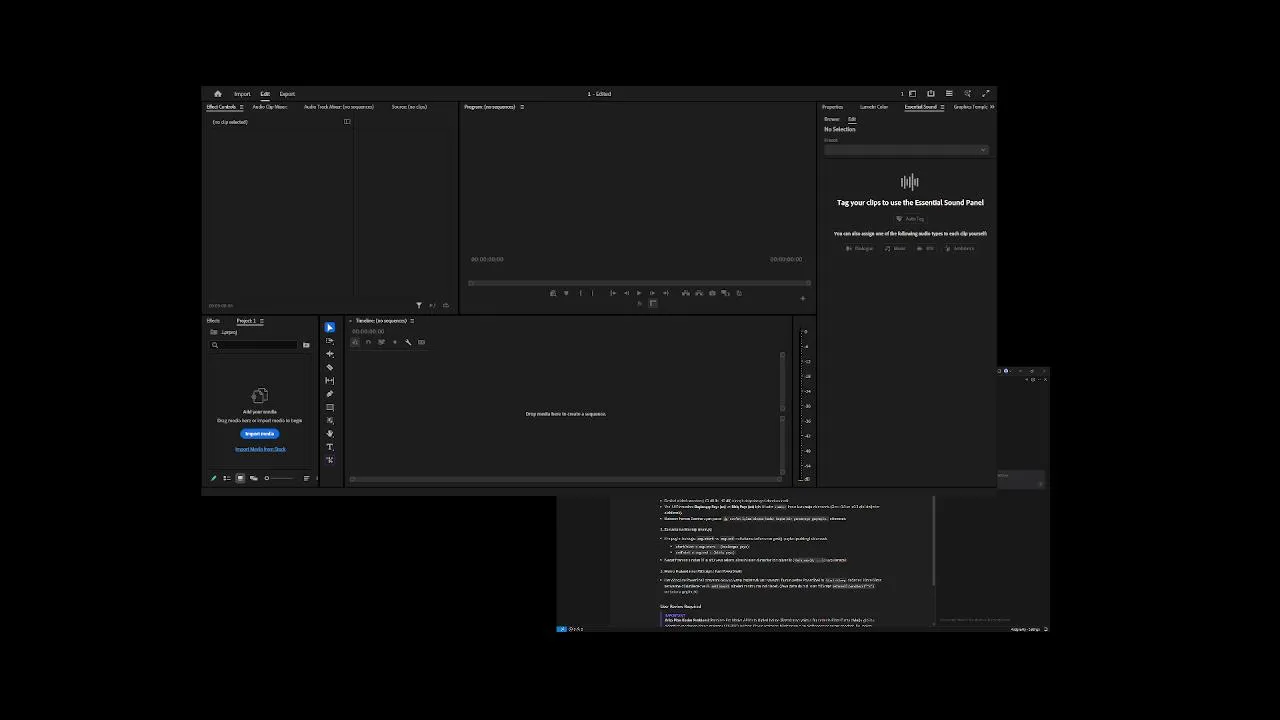
Task: Open the Effect Controls panel menu
Action: click(x=241, y=107)
